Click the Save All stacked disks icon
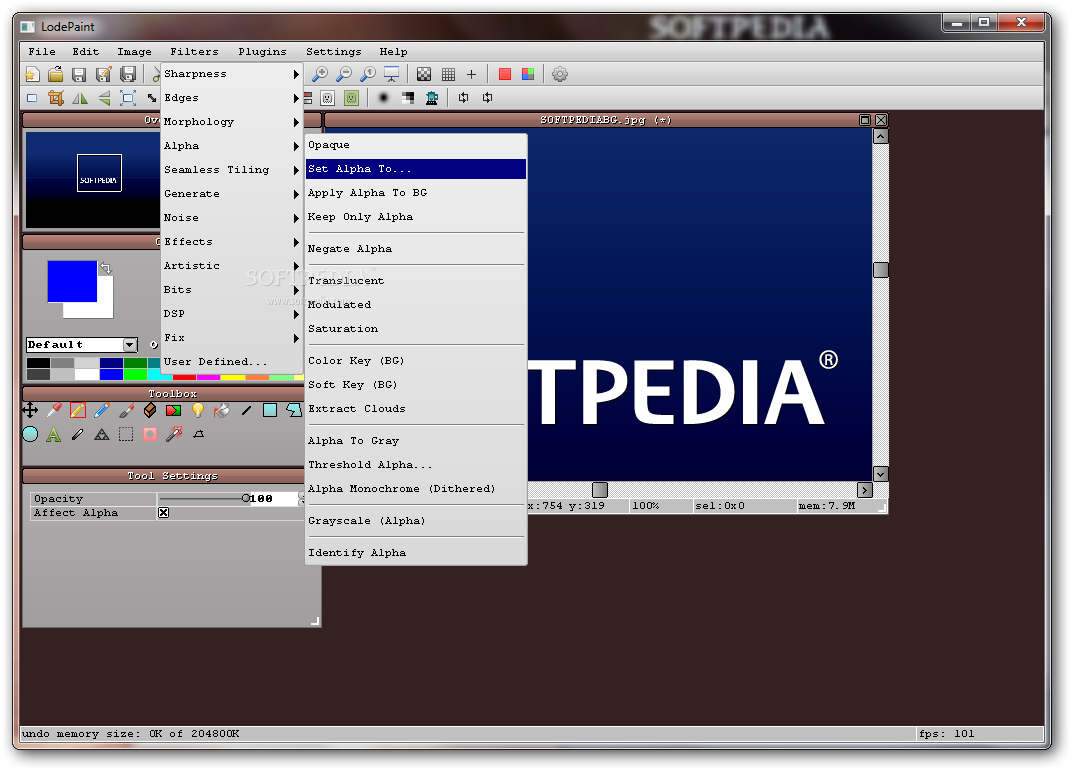1072x770 pixels. pyautogui.click(x=128, y=74)
